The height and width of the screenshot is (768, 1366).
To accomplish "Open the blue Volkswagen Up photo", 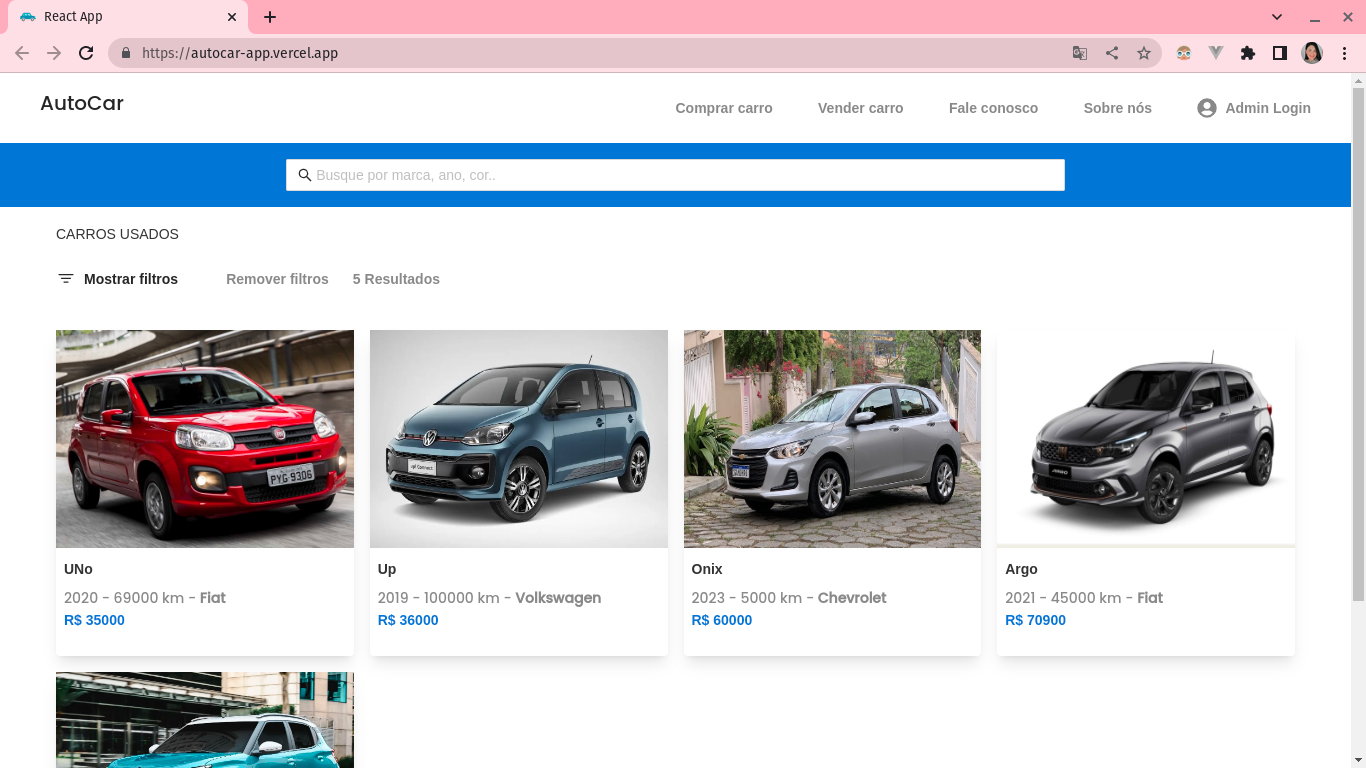I will coord(519,439).
